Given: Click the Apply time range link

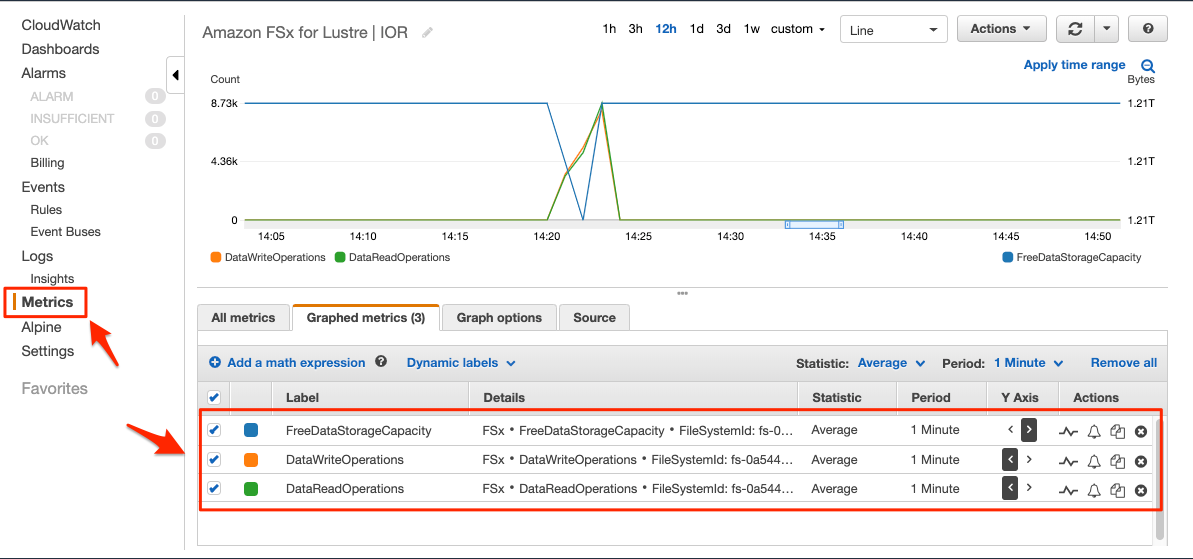Looking at the screenshot, I should 1074,65.
